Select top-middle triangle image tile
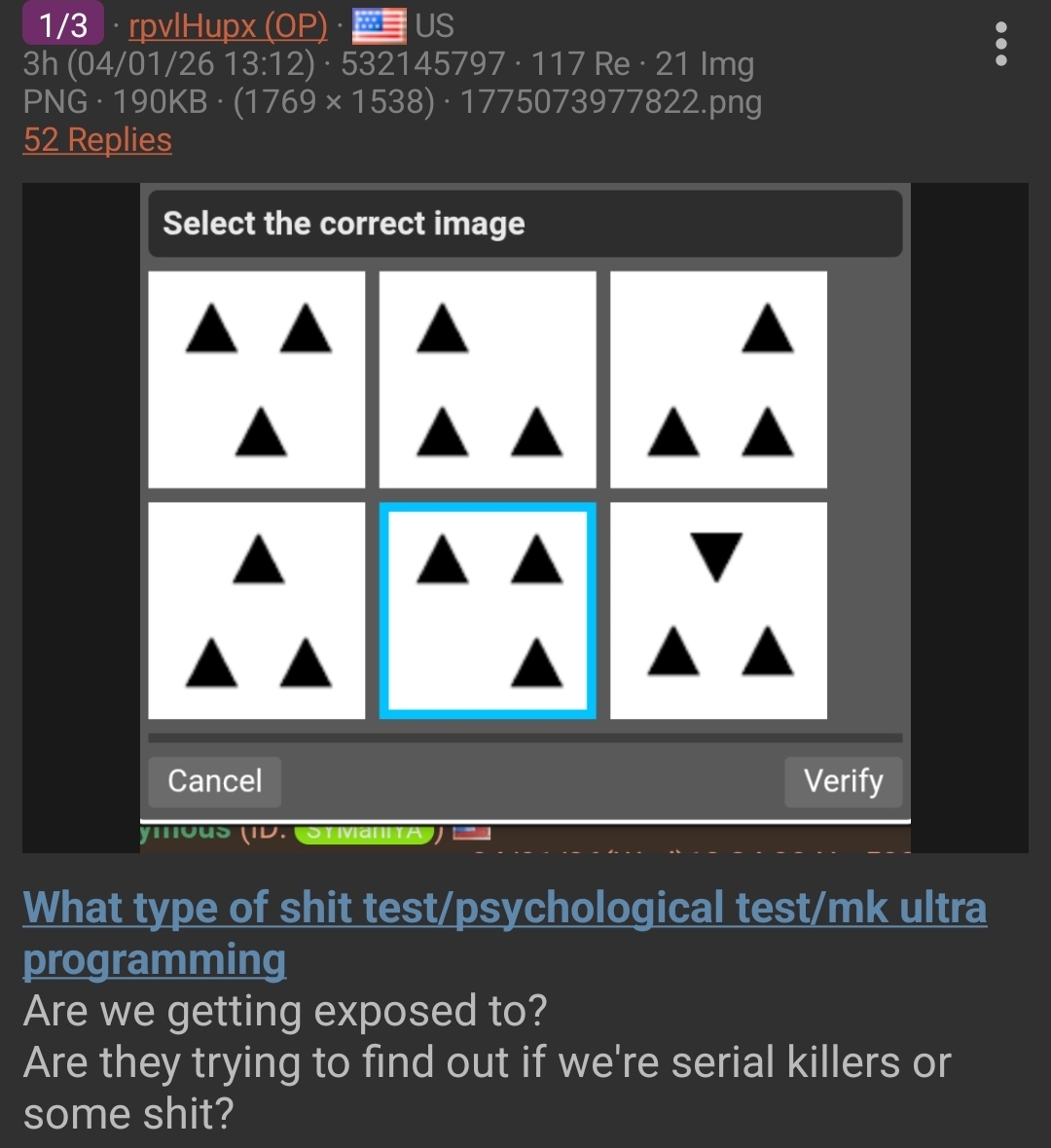This screenshot has width=1051, height=1148. point(488,379)
